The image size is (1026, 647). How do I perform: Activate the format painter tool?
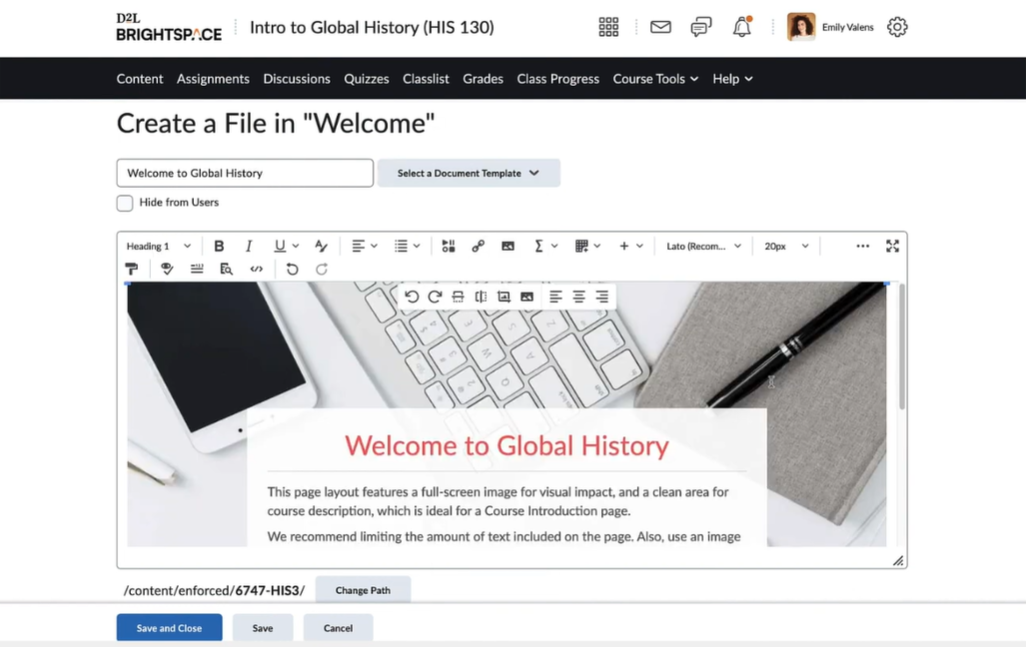[x=132, y=269]
